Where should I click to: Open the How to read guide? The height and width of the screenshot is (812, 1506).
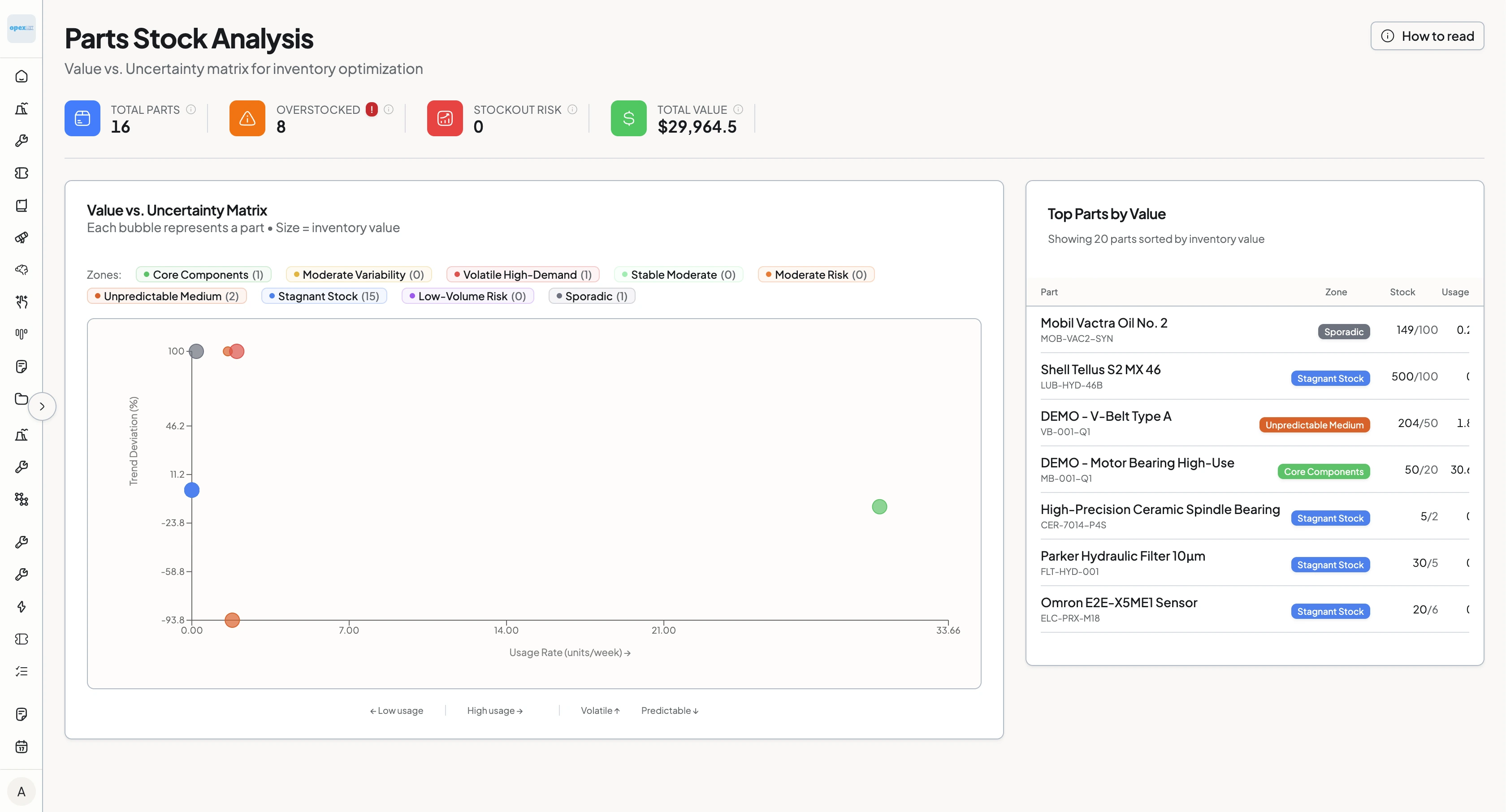point(1427,36)
